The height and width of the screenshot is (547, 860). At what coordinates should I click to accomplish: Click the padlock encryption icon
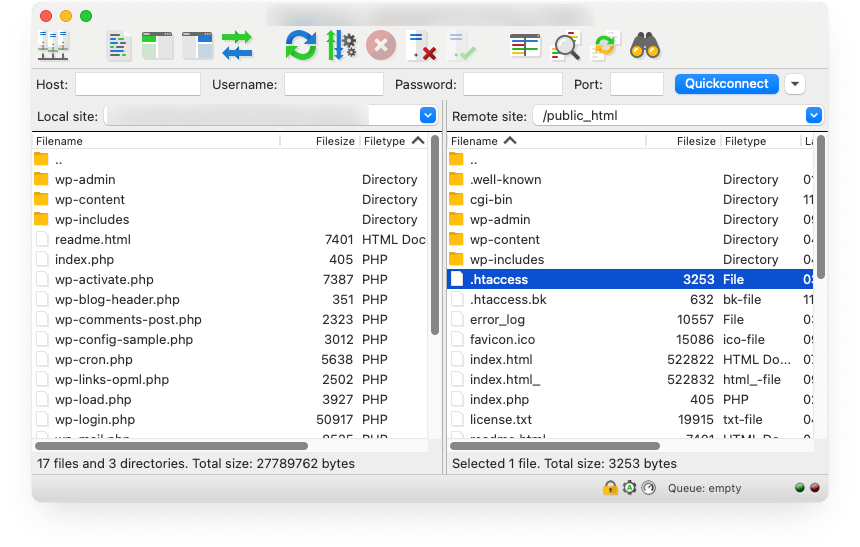point(610,488)
